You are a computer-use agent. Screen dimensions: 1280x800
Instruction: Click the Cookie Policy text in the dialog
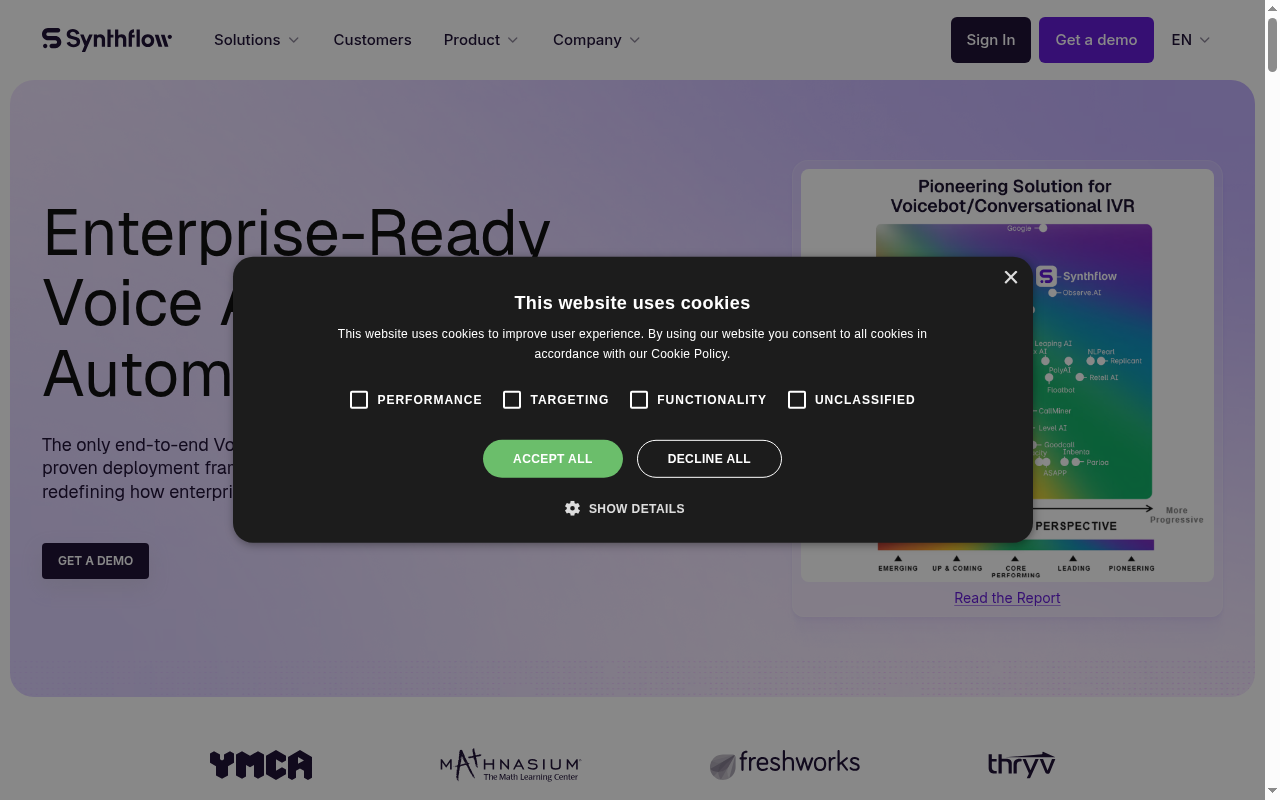point(690,354)
